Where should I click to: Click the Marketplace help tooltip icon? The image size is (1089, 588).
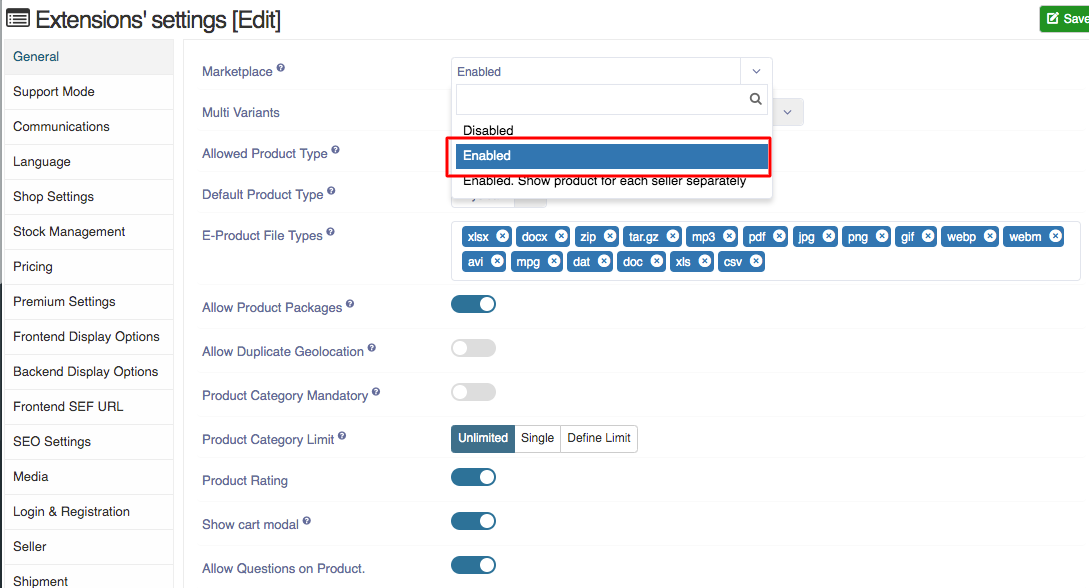(281, 67)
